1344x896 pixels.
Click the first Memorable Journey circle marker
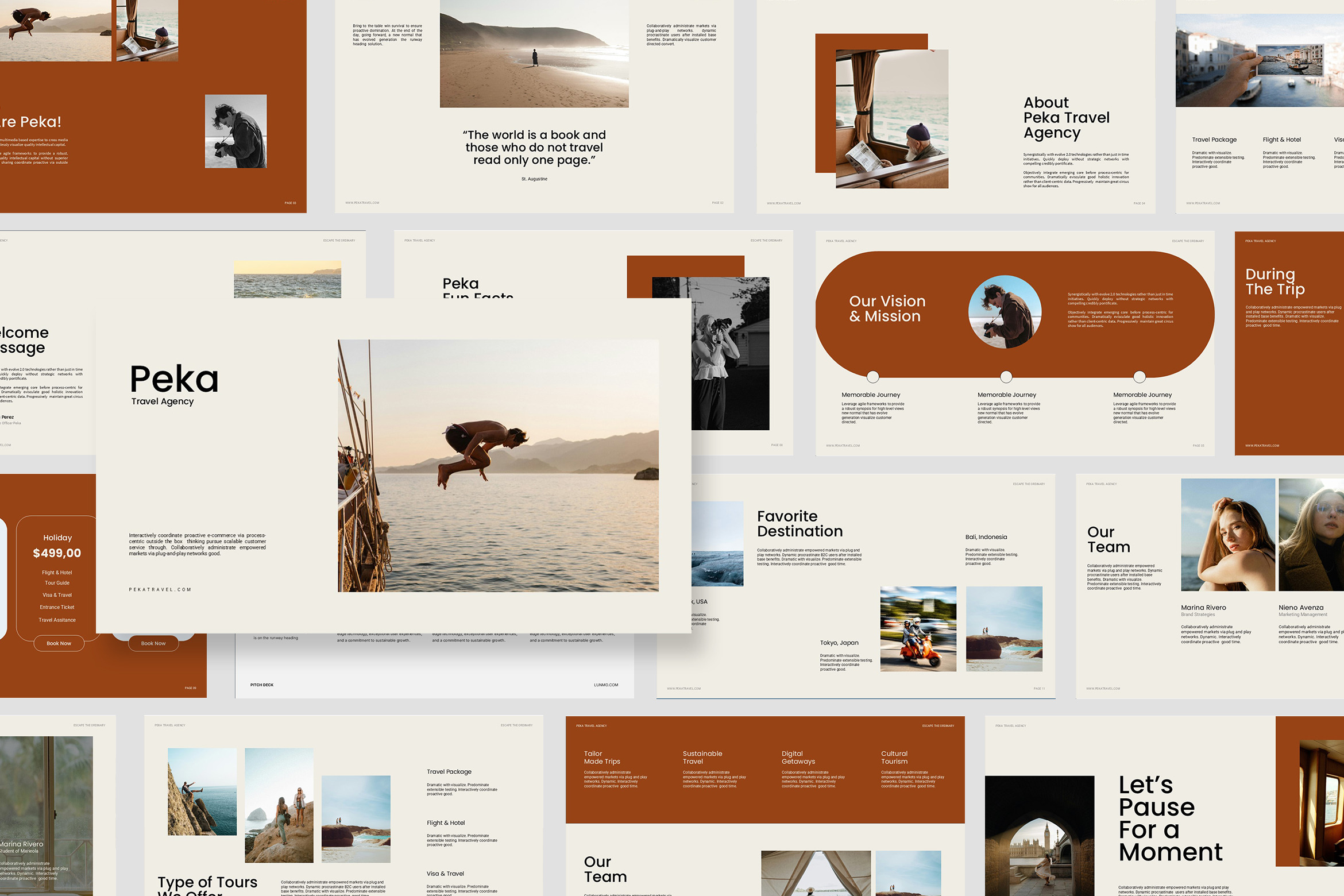[x=872, y=377]
